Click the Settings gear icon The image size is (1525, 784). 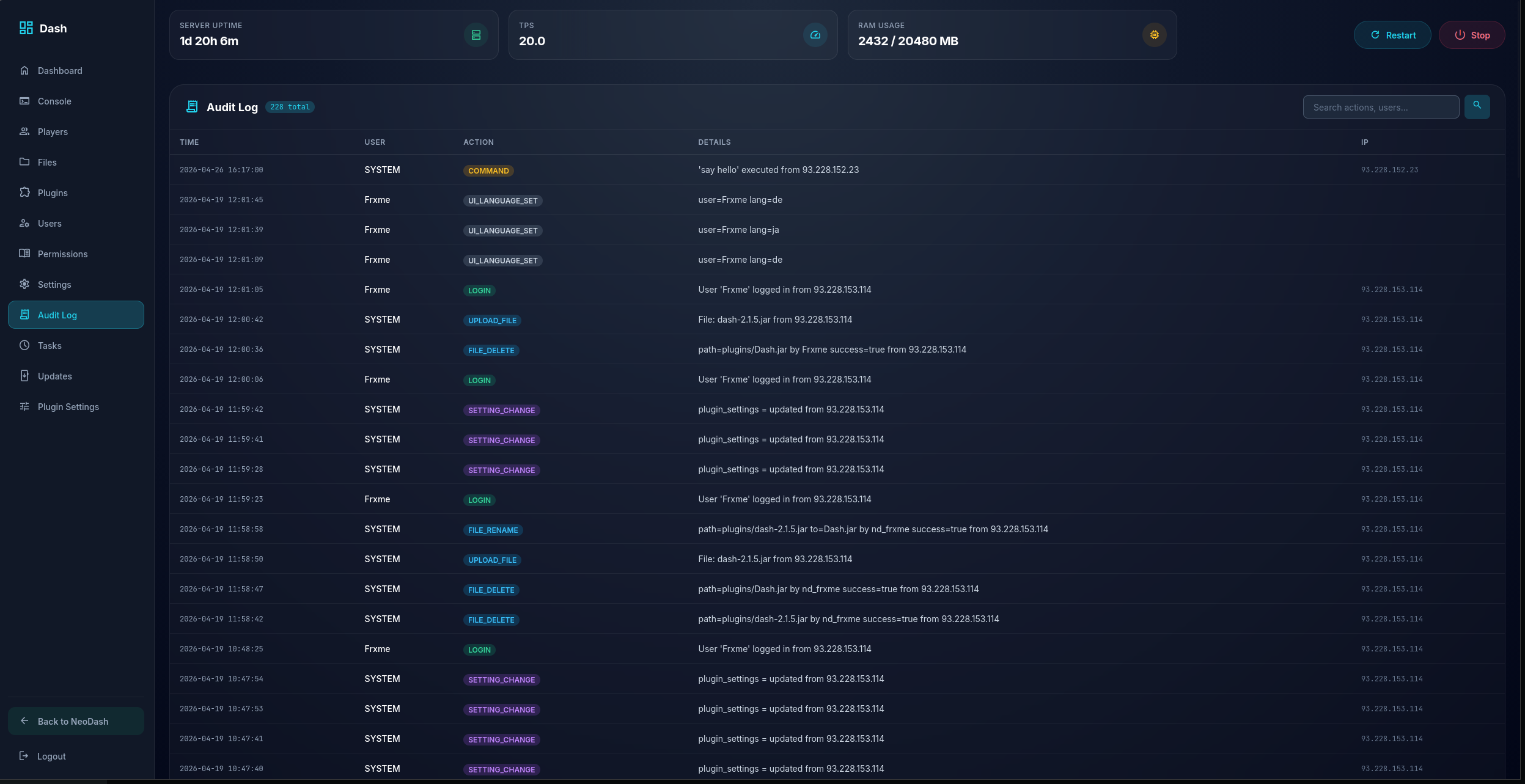click(24, 284)
